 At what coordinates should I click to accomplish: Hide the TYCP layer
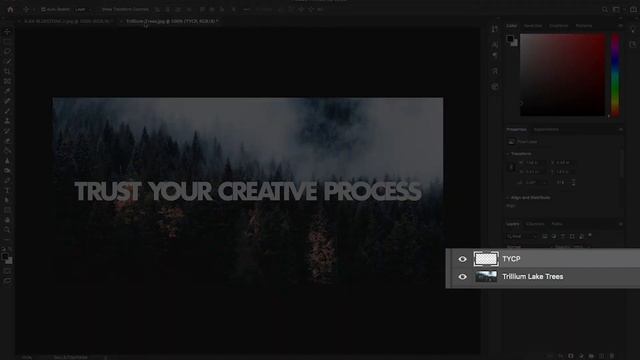(462, 259)
